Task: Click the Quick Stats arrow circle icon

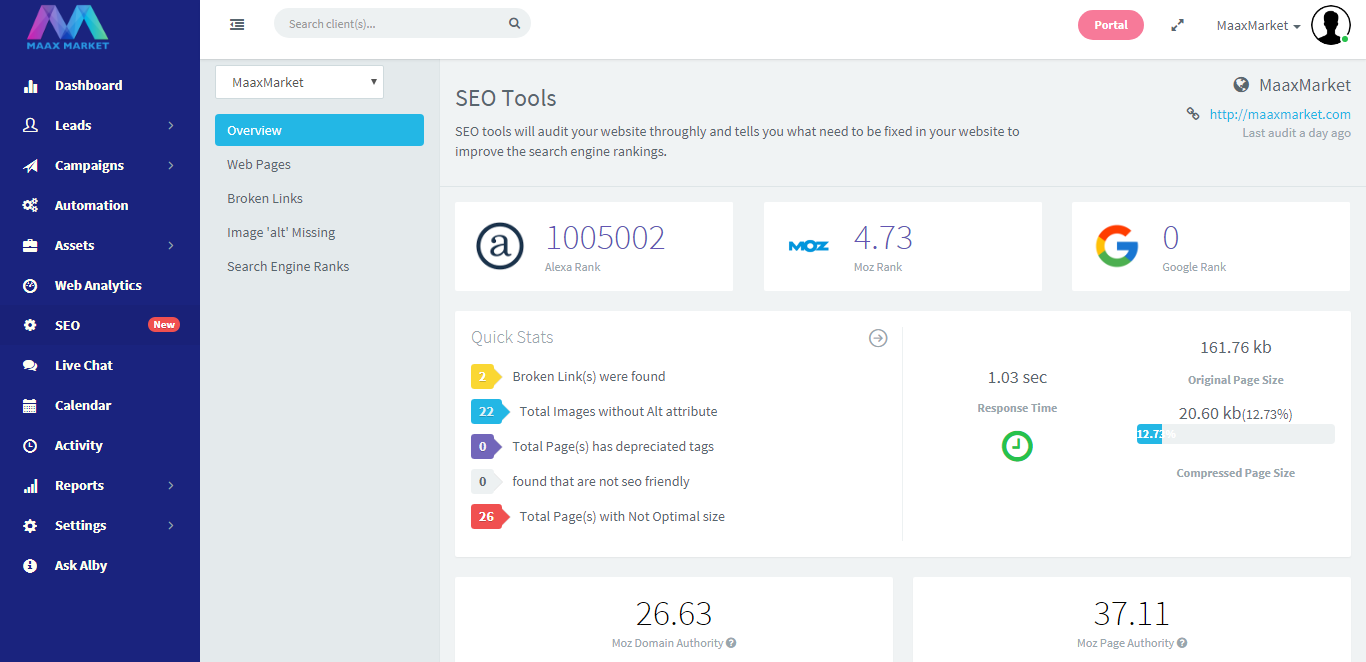Action: click(878, 338)
